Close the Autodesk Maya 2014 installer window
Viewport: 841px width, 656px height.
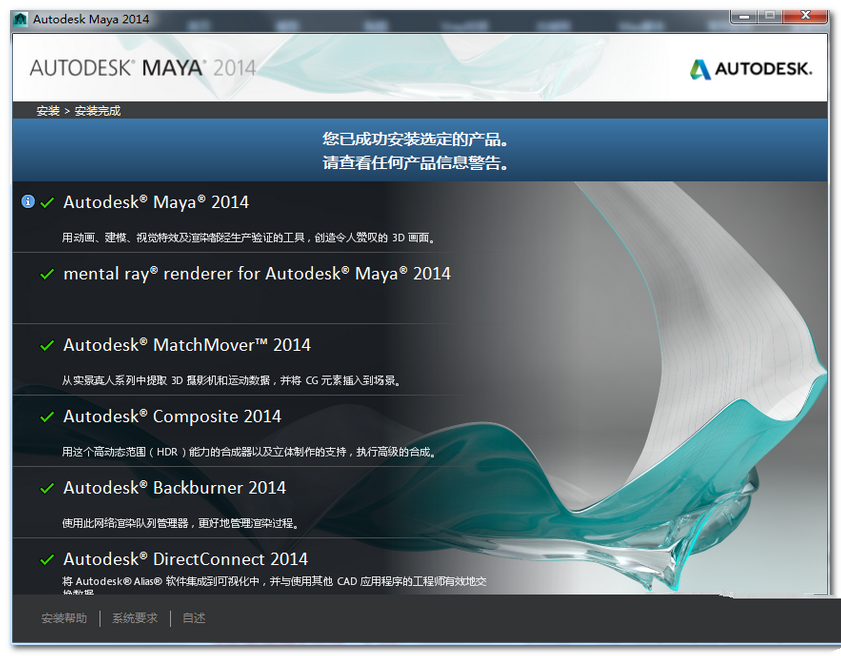coord(805,16)
